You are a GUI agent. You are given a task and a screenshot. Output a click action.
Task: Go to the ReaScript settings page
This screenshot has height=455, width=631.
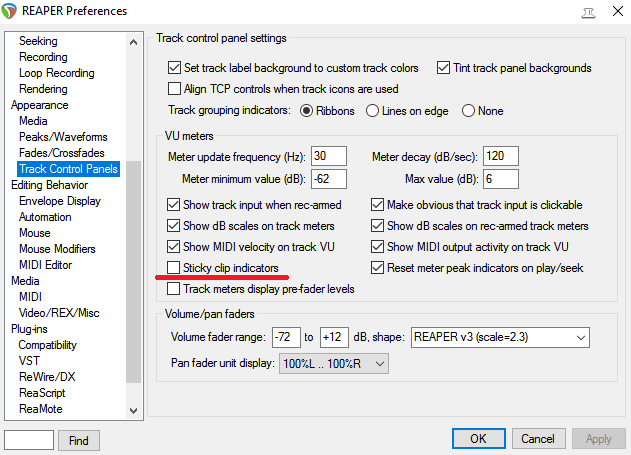[43, 393]
